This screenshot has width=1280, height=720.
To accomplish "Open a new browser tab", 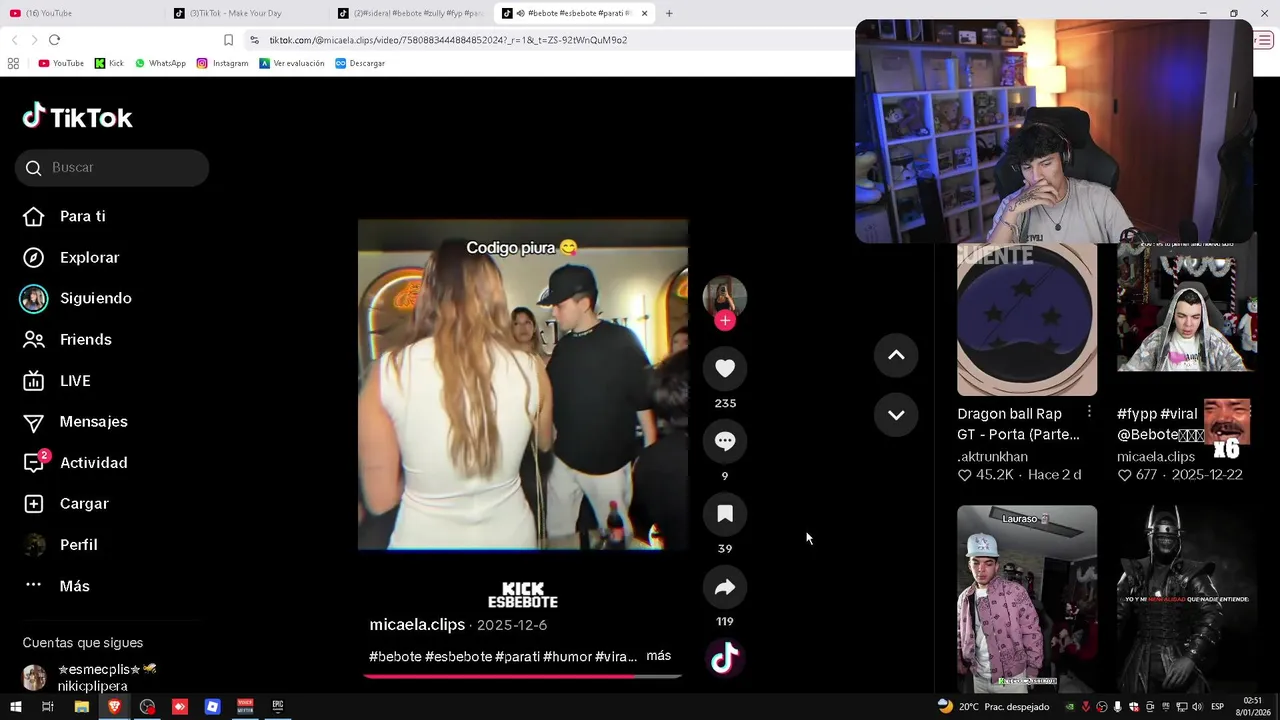I will 669,13.
